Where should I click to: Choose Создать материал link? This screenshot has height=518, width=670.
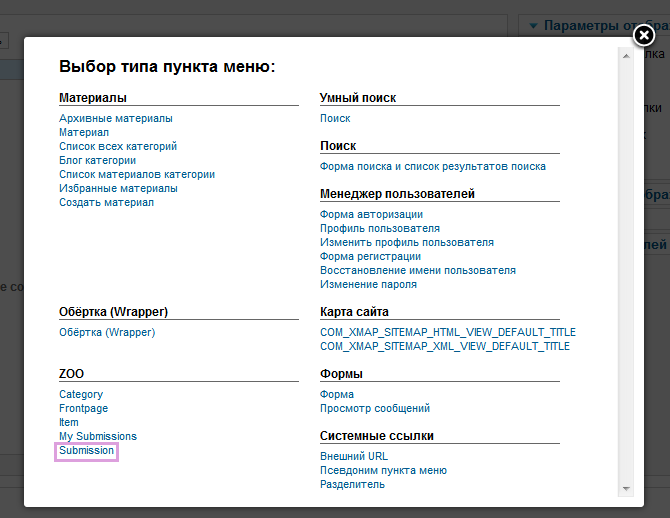106,202
